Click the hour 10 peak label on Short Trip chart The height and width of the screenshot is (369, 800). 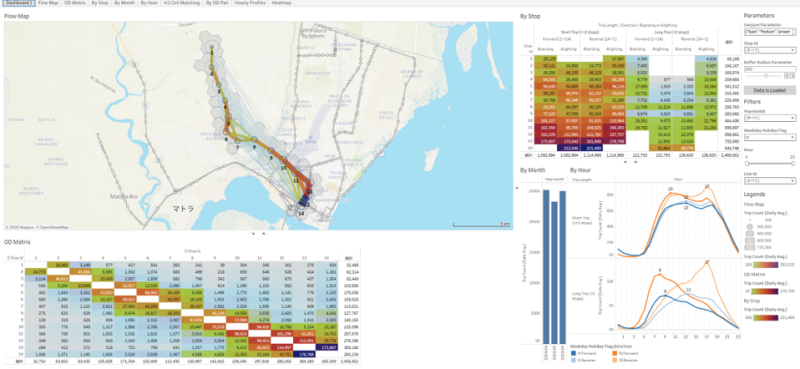(x=670, y=189)
